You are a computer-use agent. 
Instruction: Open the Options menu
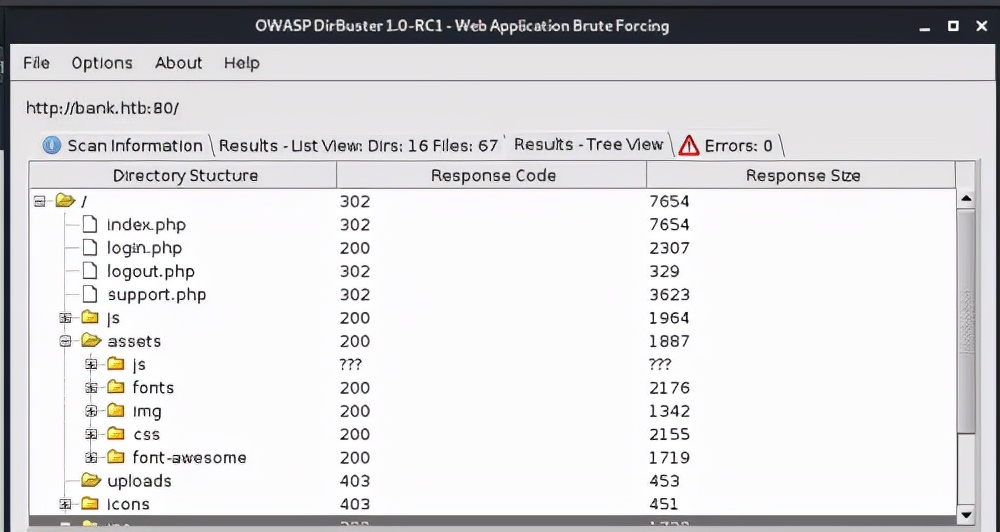(102, 63)
